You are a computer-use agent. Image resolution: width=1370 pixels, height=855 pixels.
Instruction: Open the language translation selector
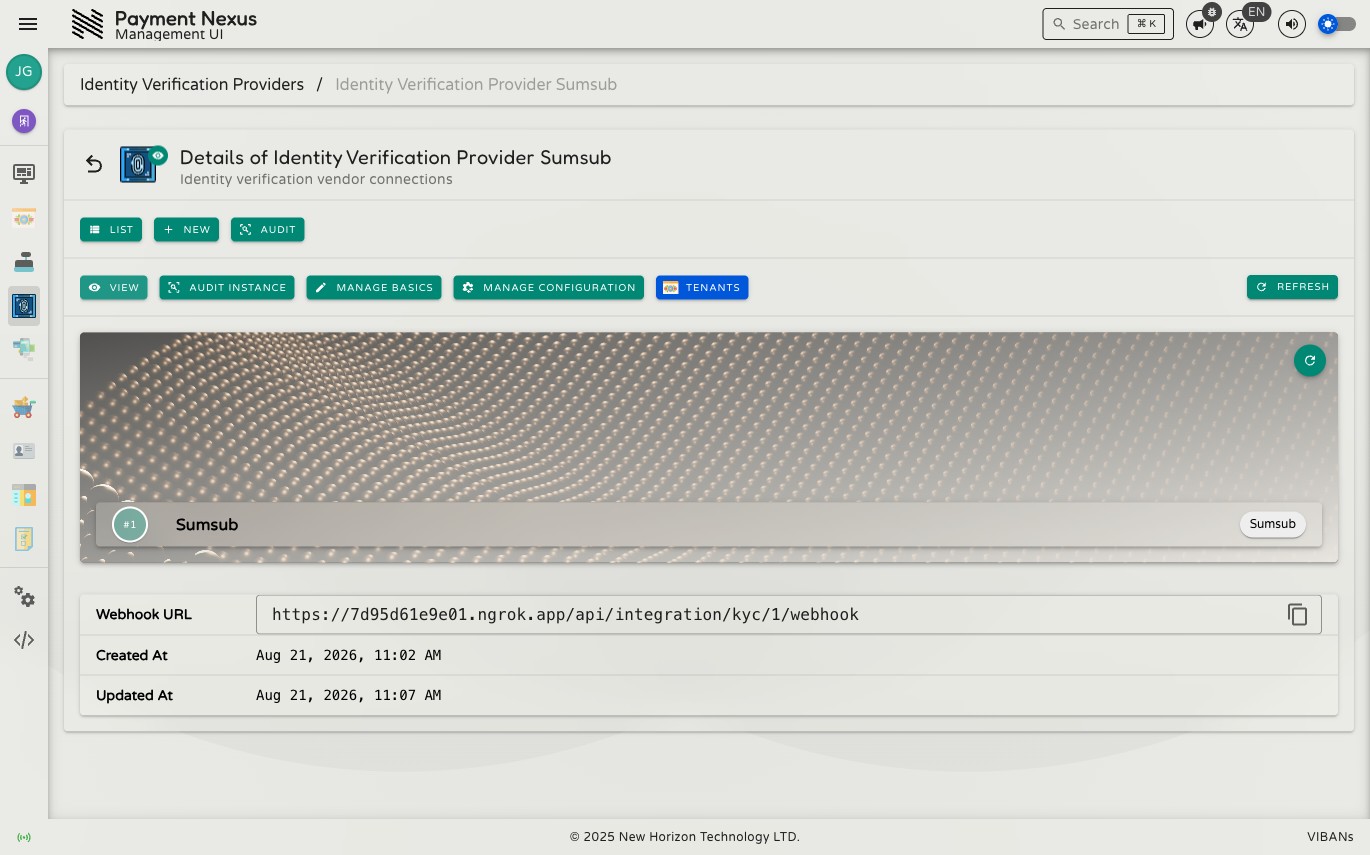pos(1240,24)
